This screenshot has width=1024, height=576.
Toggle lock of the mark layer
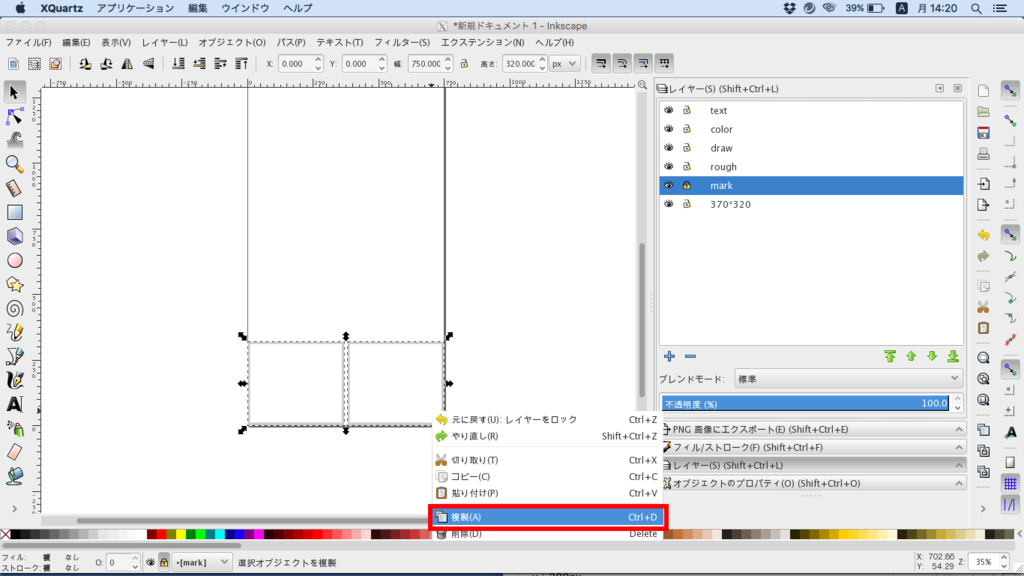click(x=687, y=185)
